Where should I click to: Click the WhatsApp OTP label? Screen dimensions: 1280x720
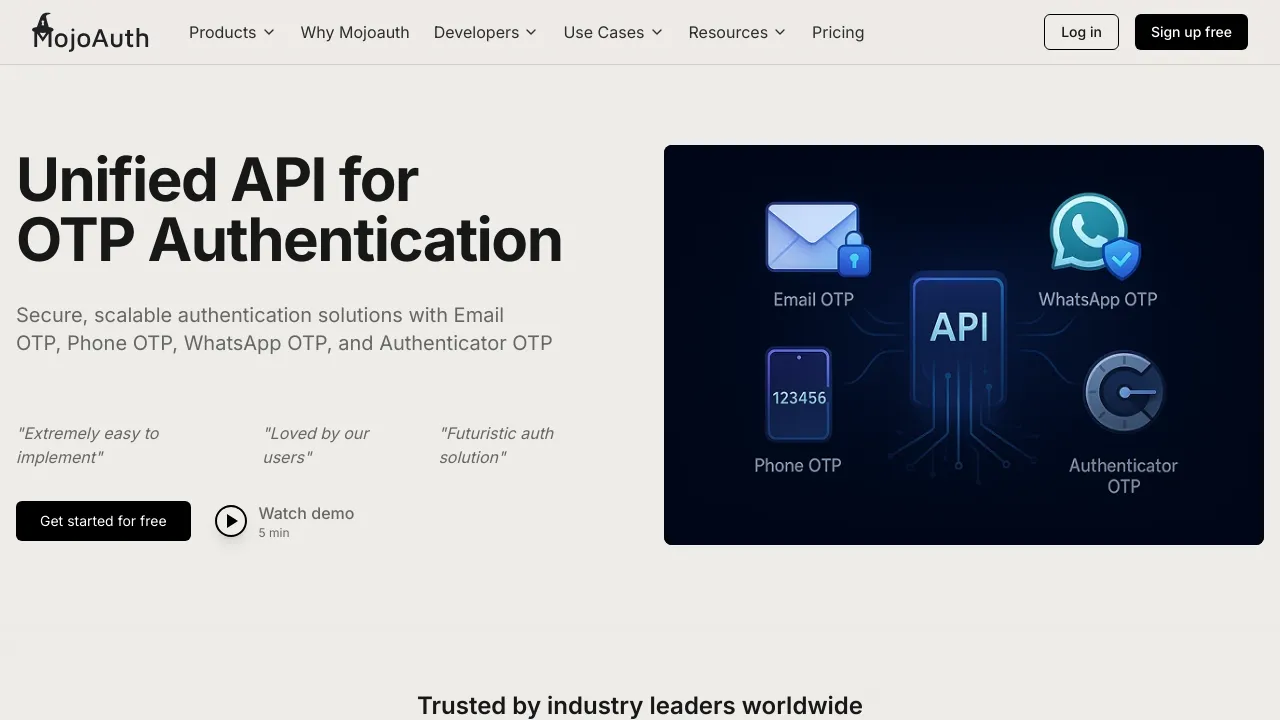(x=1098, y=299)
